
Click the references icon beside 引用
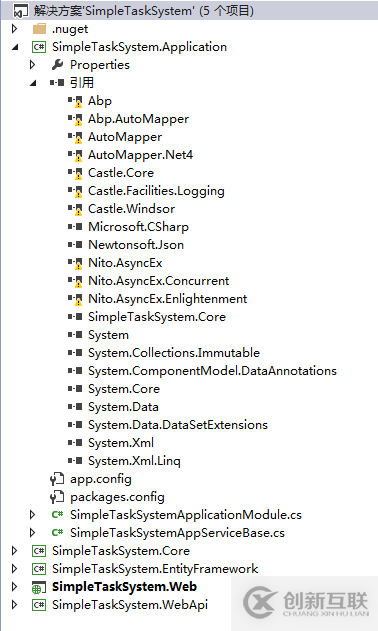(x=57, y=83)
